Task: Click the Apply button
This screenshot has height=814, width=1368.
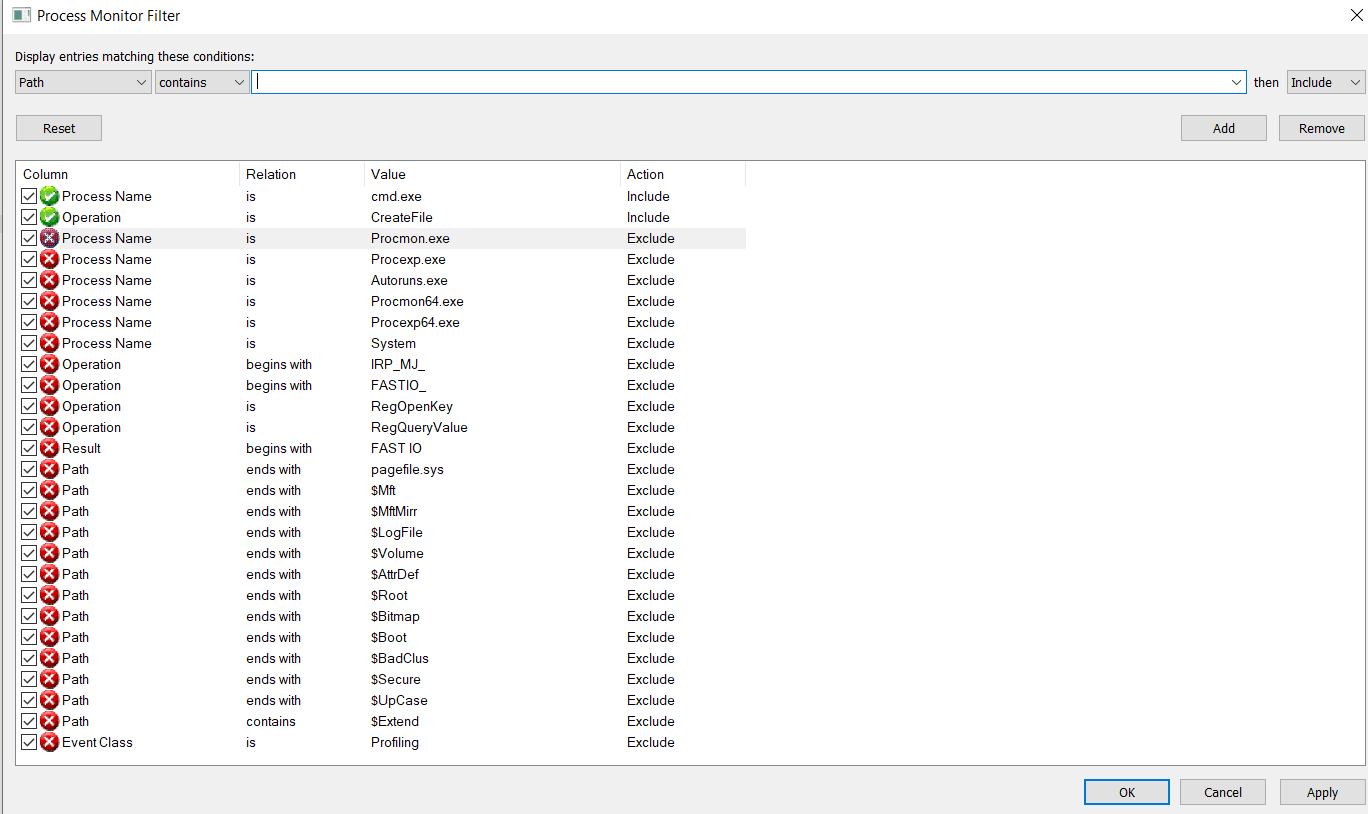Action: (x=1322, y=792)
